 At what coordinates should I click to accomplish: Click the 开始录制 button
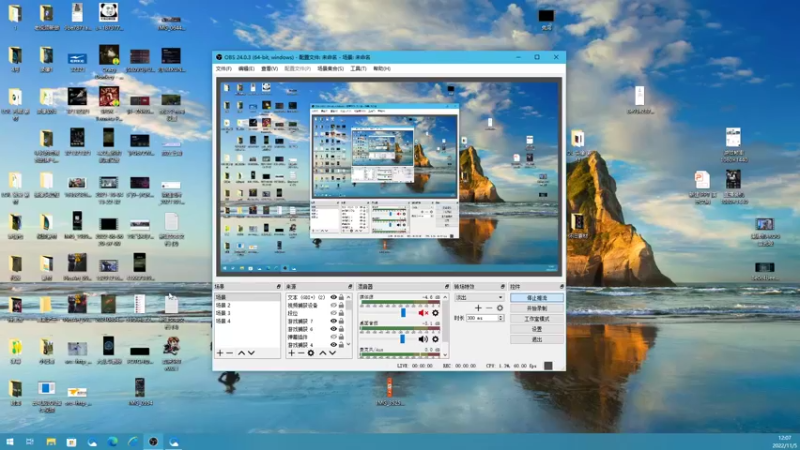pos(537,308)
